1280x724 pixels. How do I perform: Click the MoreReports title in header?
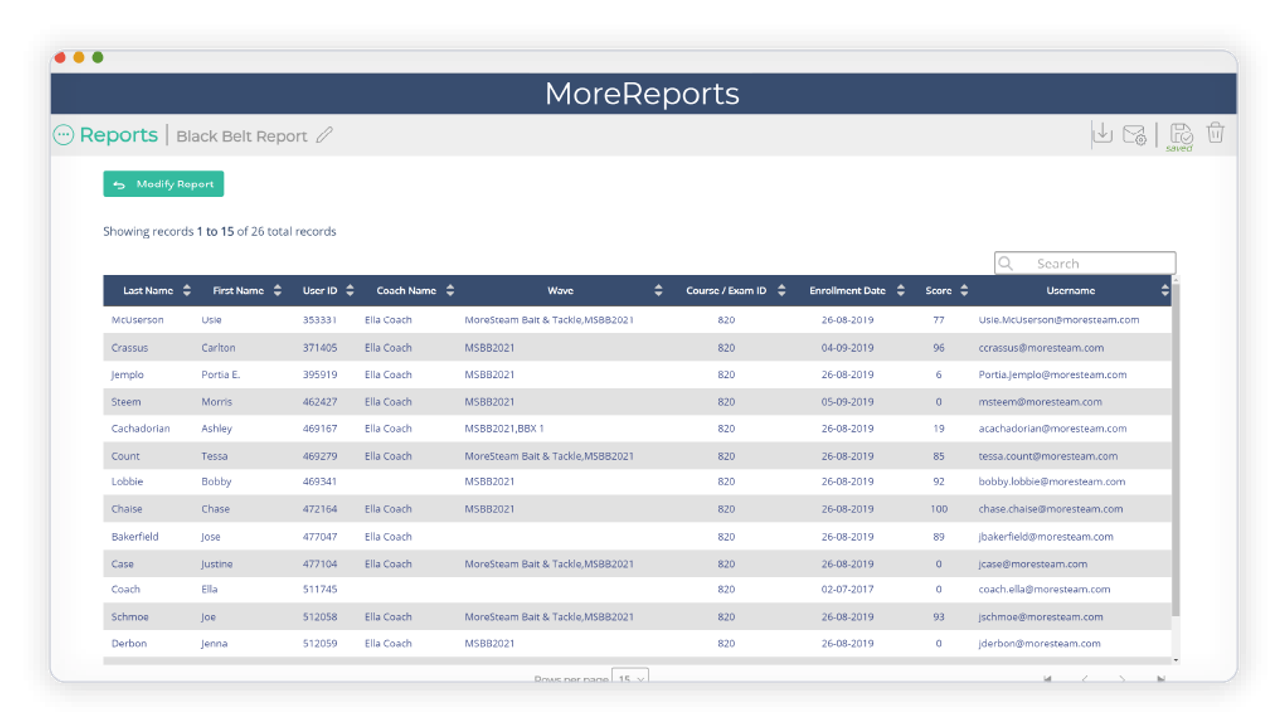click(x=642, y=94)
